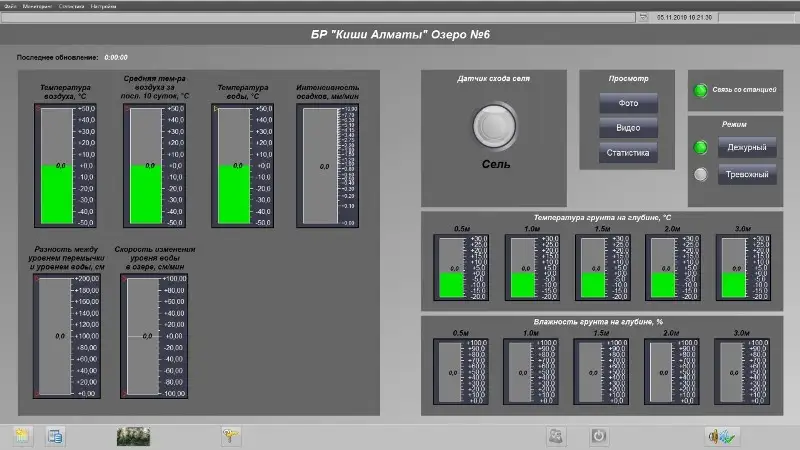Open the Статистика menu in menu bar

pyautogui.click(x=71, y=6)
